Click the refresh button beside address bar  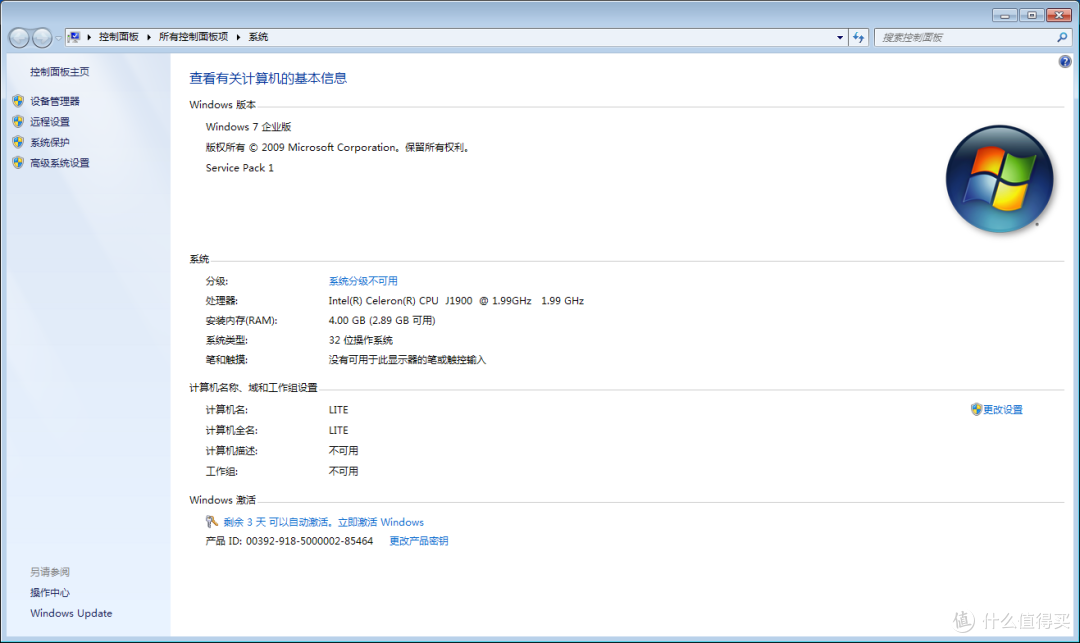point(859,37)
